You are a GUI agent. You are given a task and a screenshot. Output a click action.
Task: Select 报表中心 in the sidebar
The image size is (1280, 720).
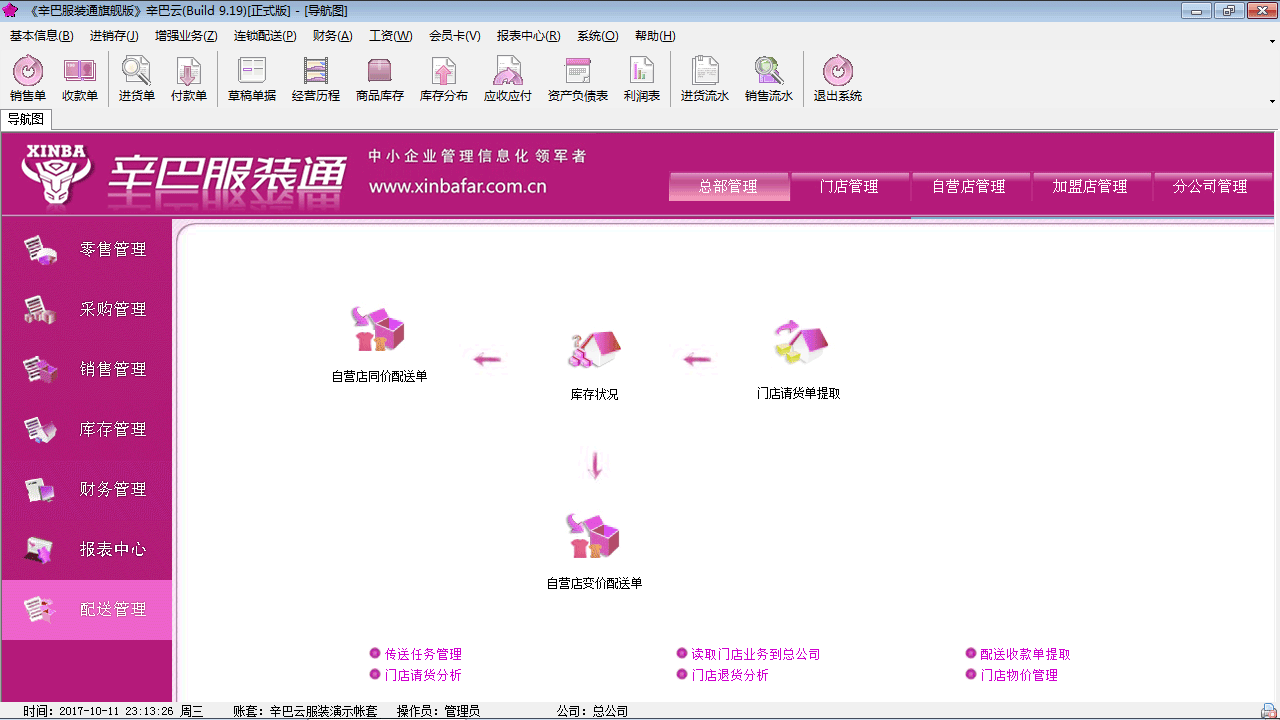(x=86, y=550)
